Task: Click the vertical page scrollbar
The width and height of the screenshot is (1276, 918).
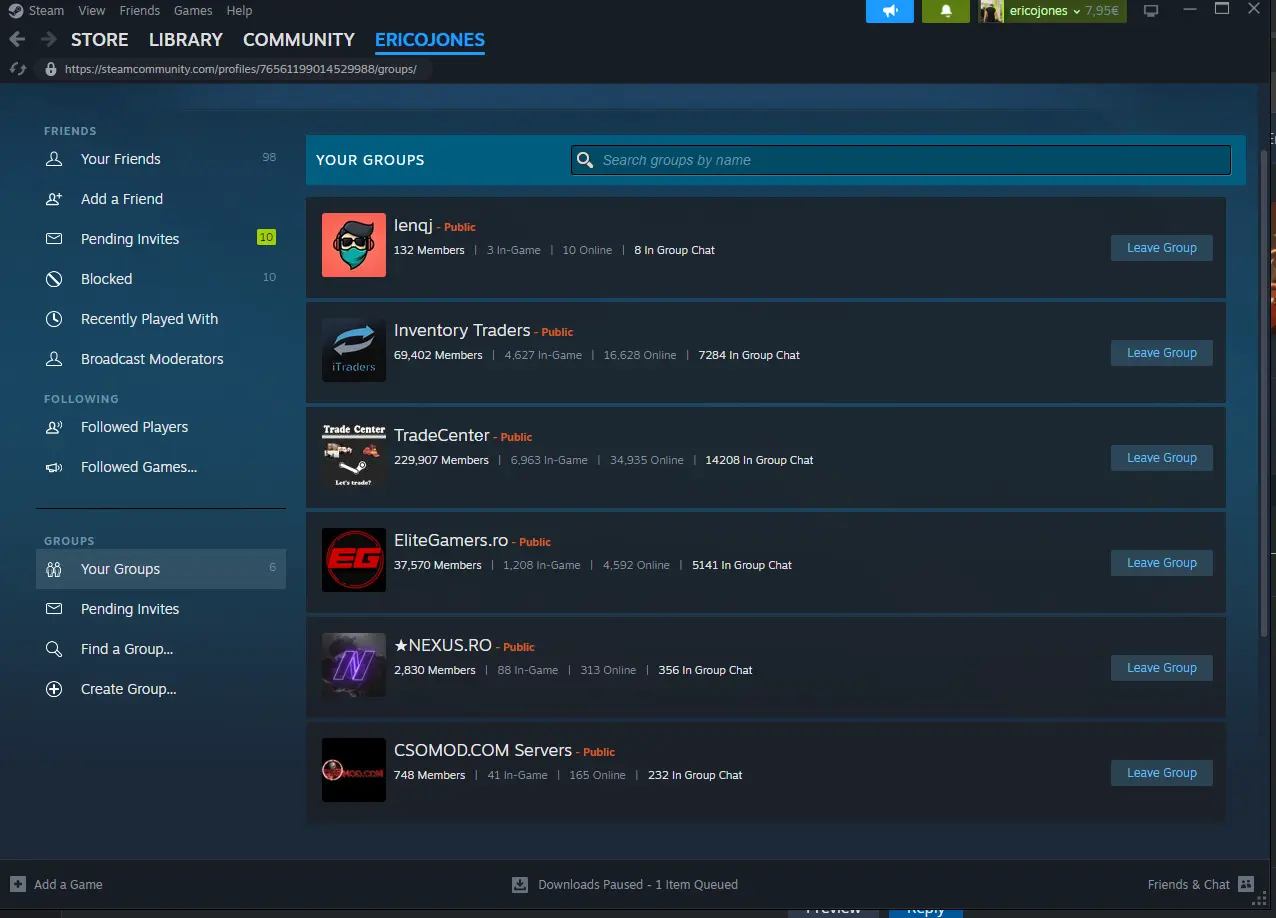Action: 1263,392
